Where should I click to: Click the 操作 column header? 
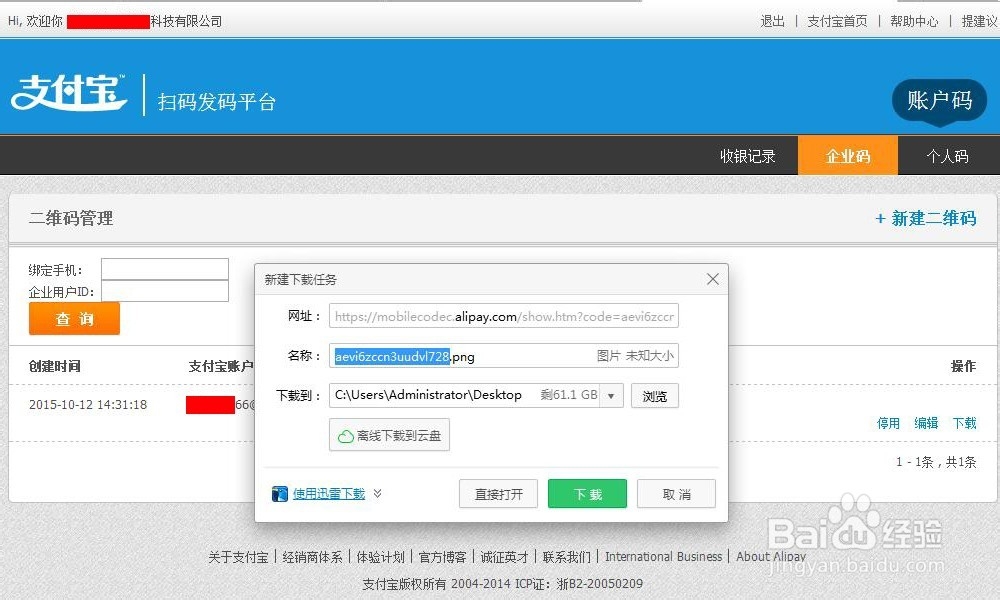point(963,366)
